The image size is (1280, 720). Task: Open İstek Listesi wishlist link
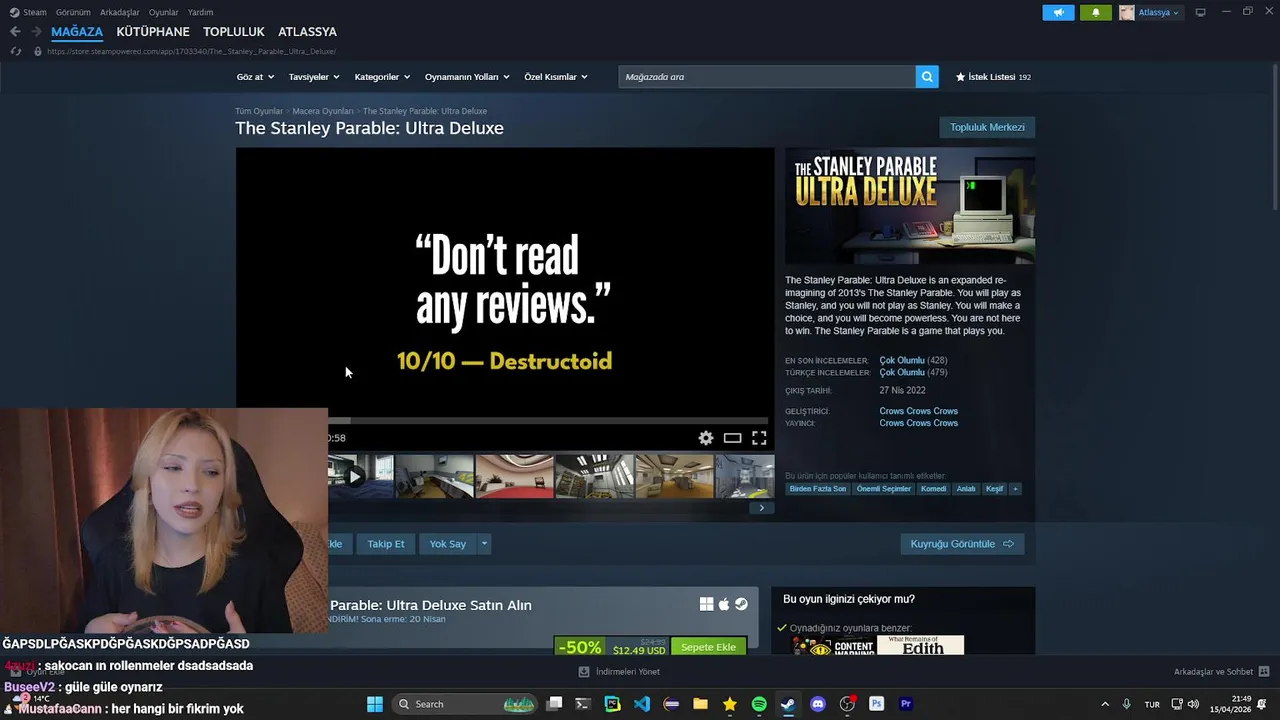click(x=993, y=77)
